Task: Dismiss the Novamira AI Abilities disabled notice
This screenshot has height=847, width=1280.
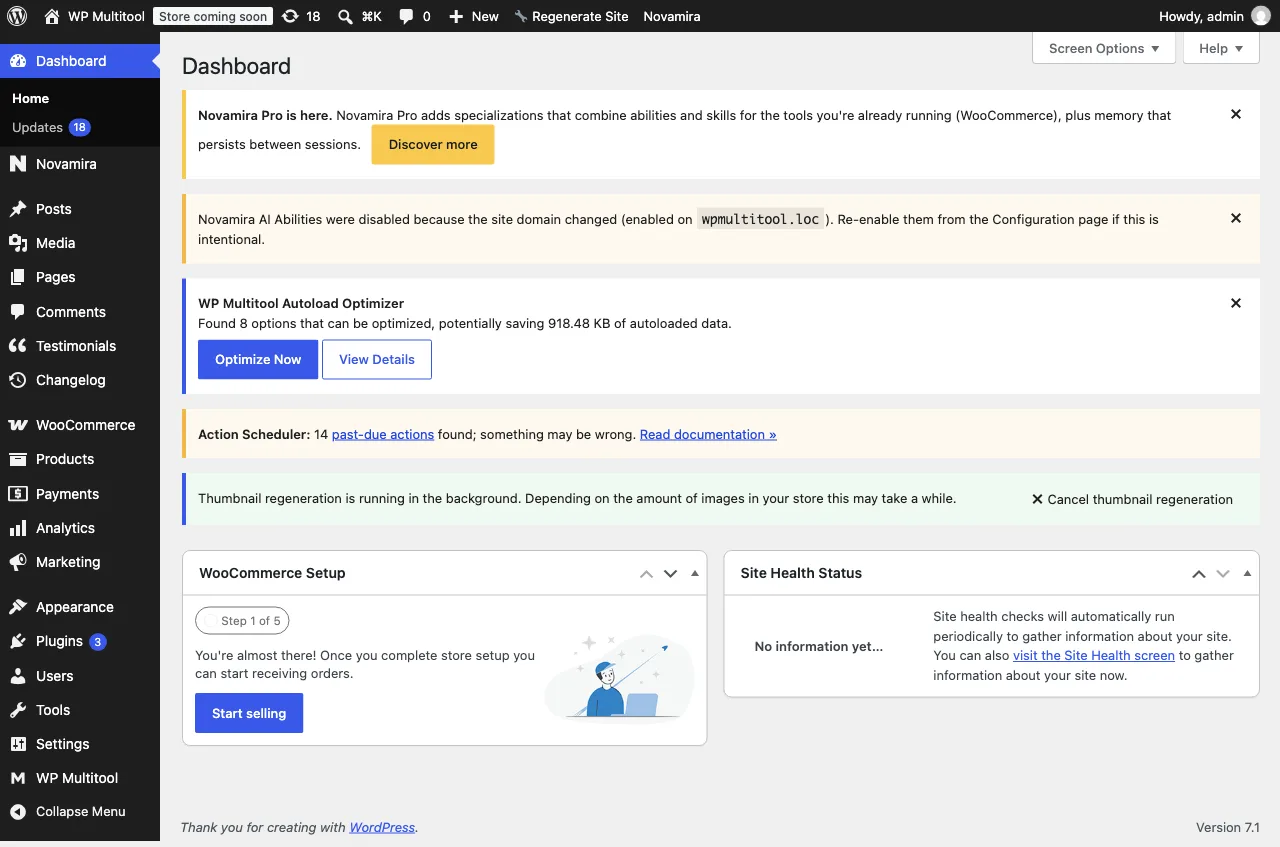Action: pyautogui.click(x=1236, y=218)
